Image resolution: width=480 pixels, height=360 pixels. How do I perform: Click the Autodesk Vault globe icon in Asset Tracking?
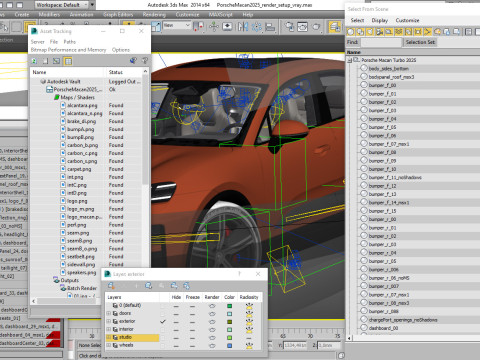pos(43,81)
